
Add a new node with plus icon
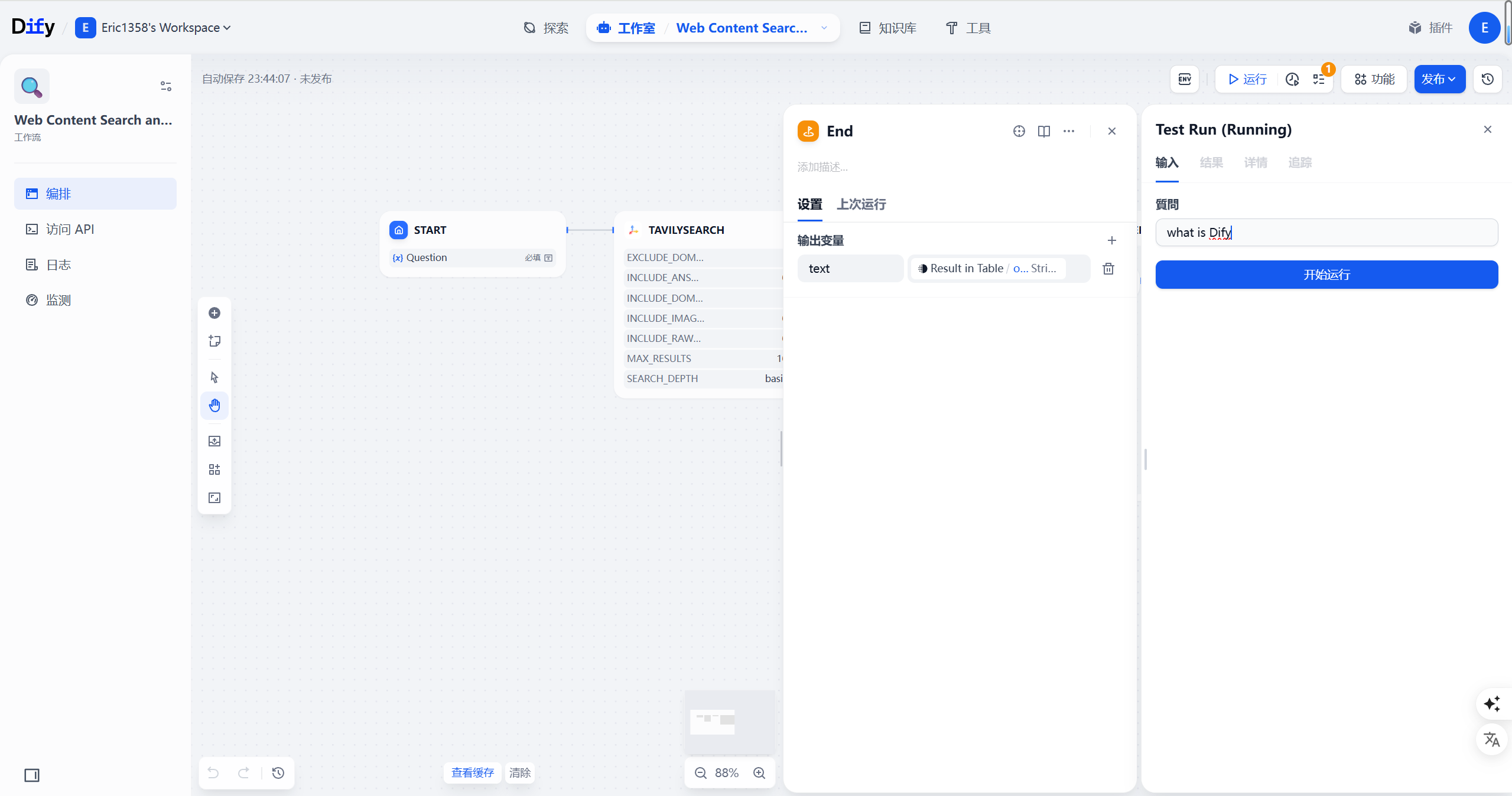[x=214, y=313]
